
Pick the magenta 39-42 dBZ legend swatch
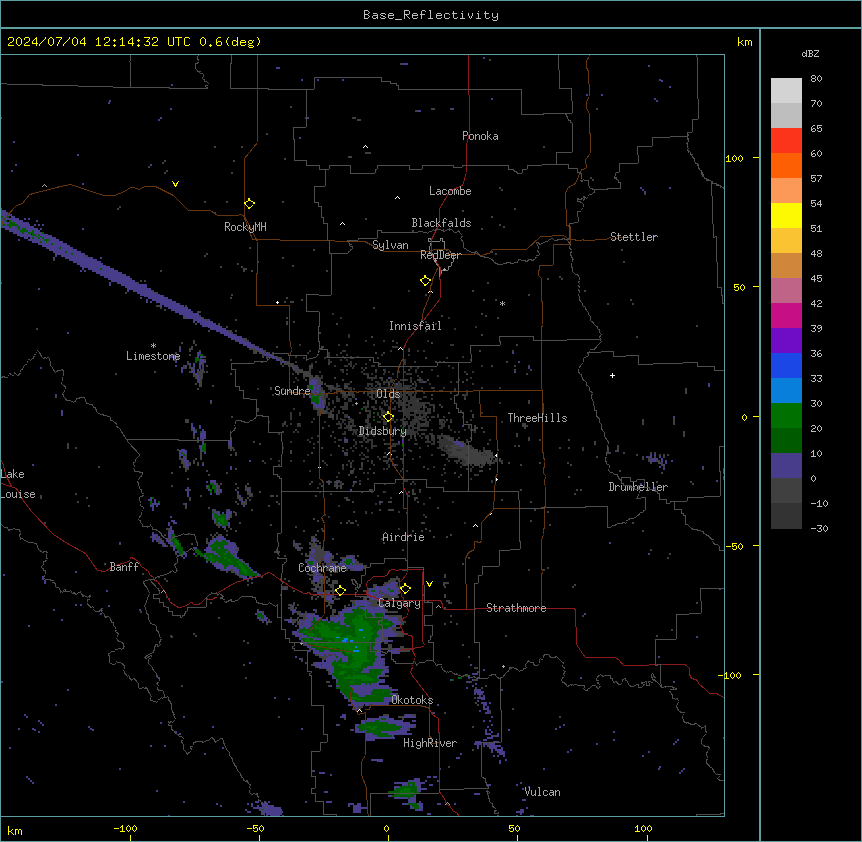(786, 316)
